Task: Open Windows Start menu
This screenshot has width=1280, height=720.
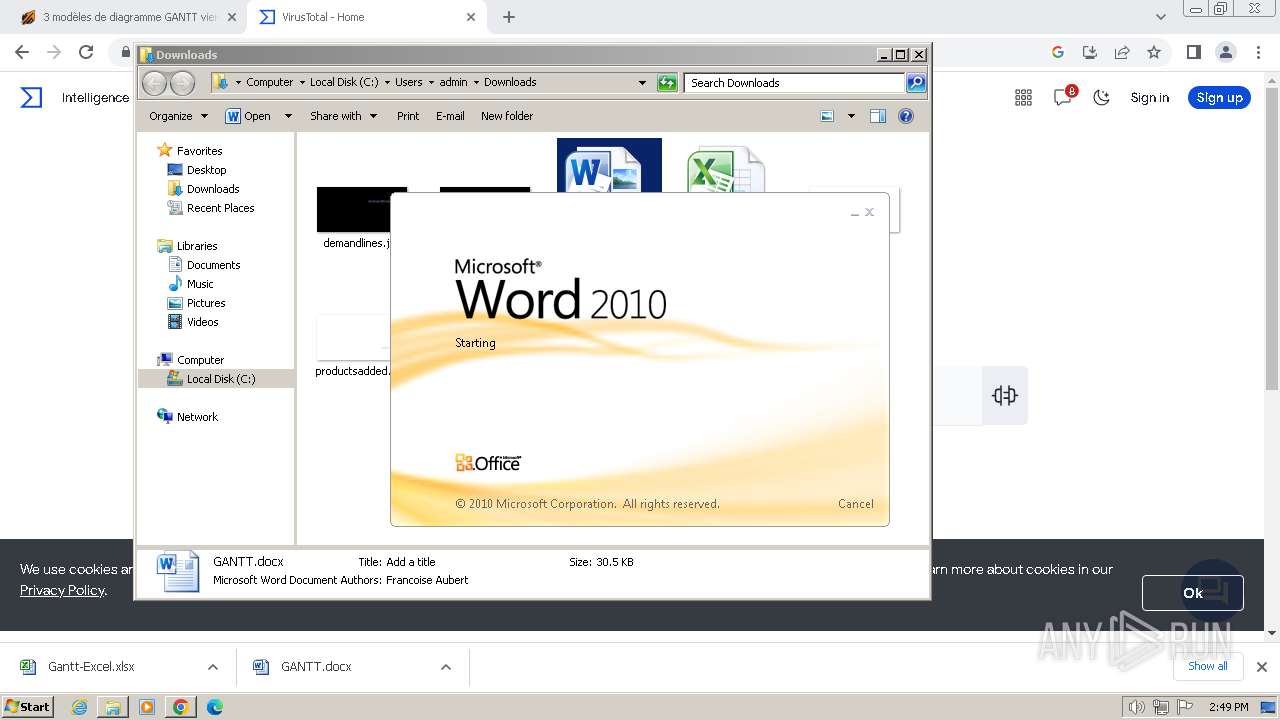Action: (x=28, y=707)
